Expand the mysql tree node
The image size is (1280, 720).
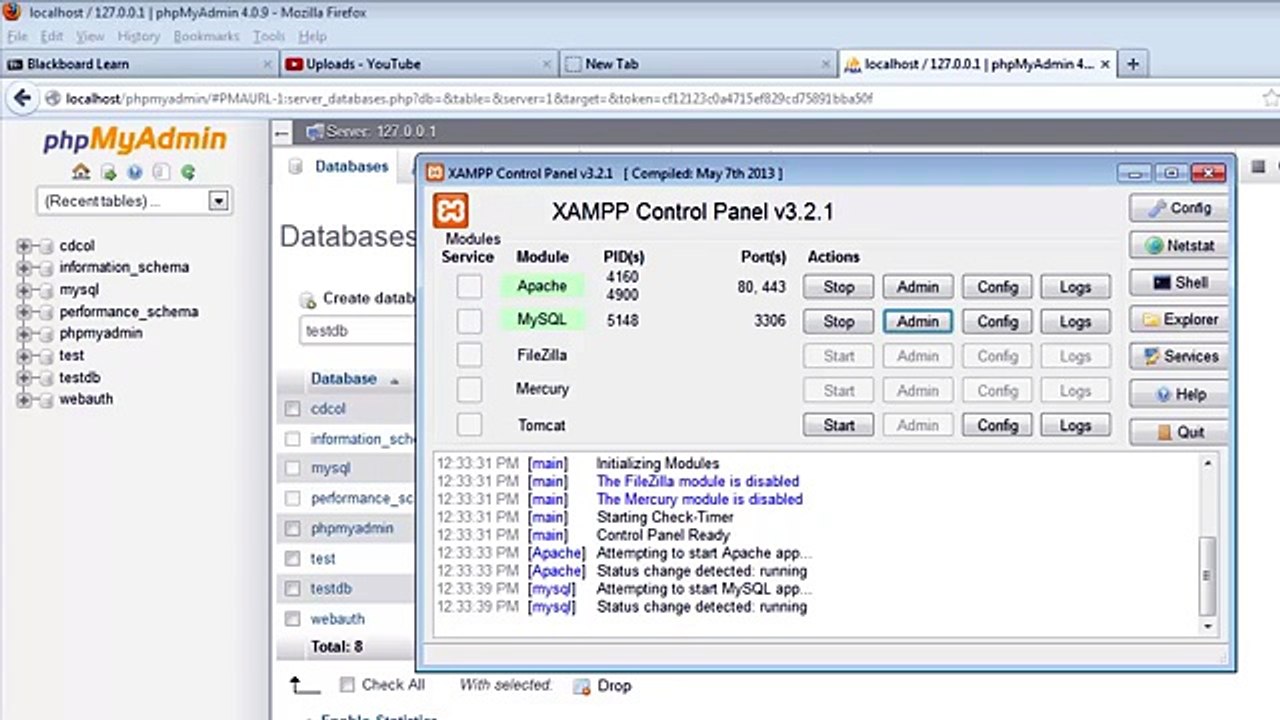24,290
